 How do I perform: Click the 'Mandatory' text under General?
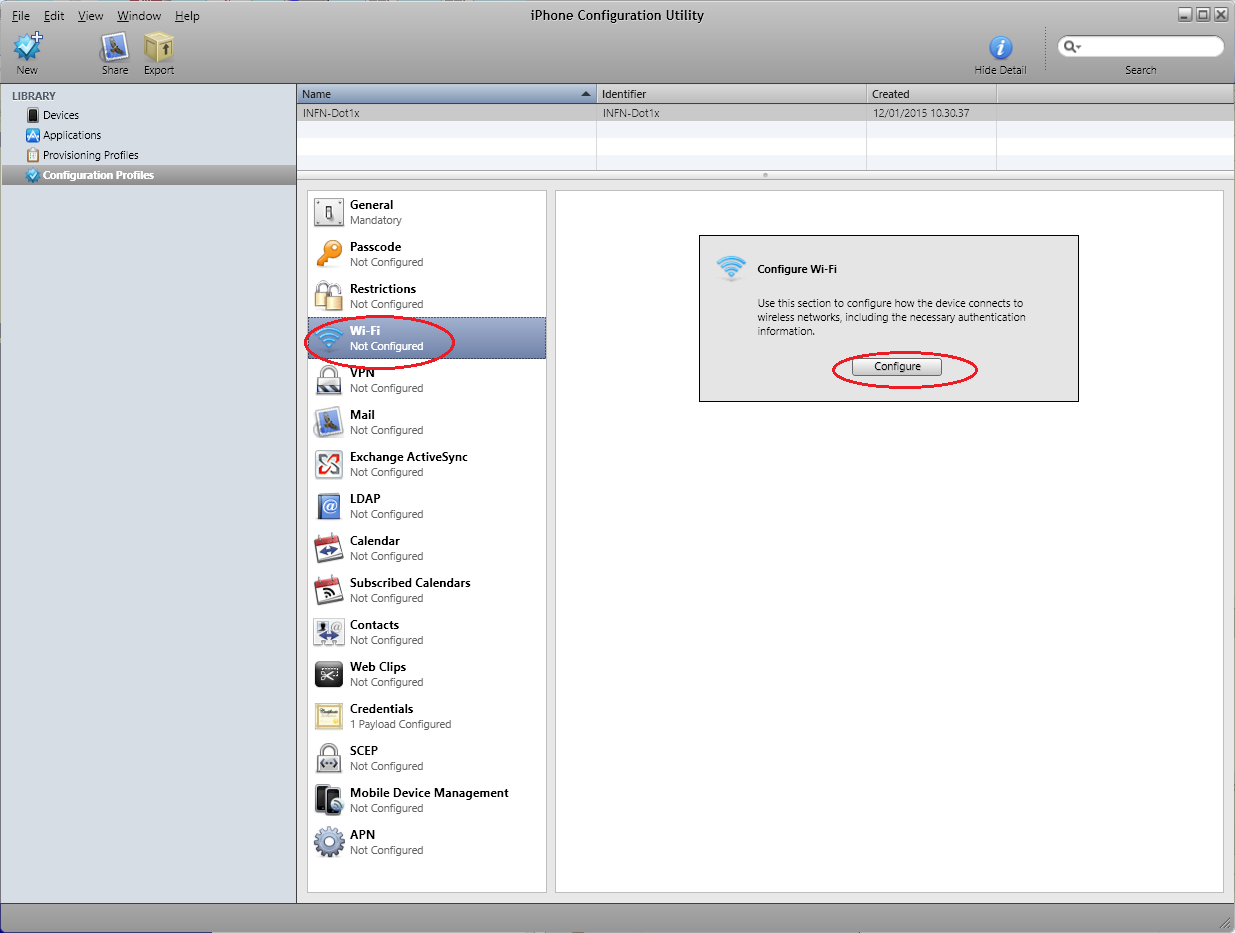coord(376,220)
